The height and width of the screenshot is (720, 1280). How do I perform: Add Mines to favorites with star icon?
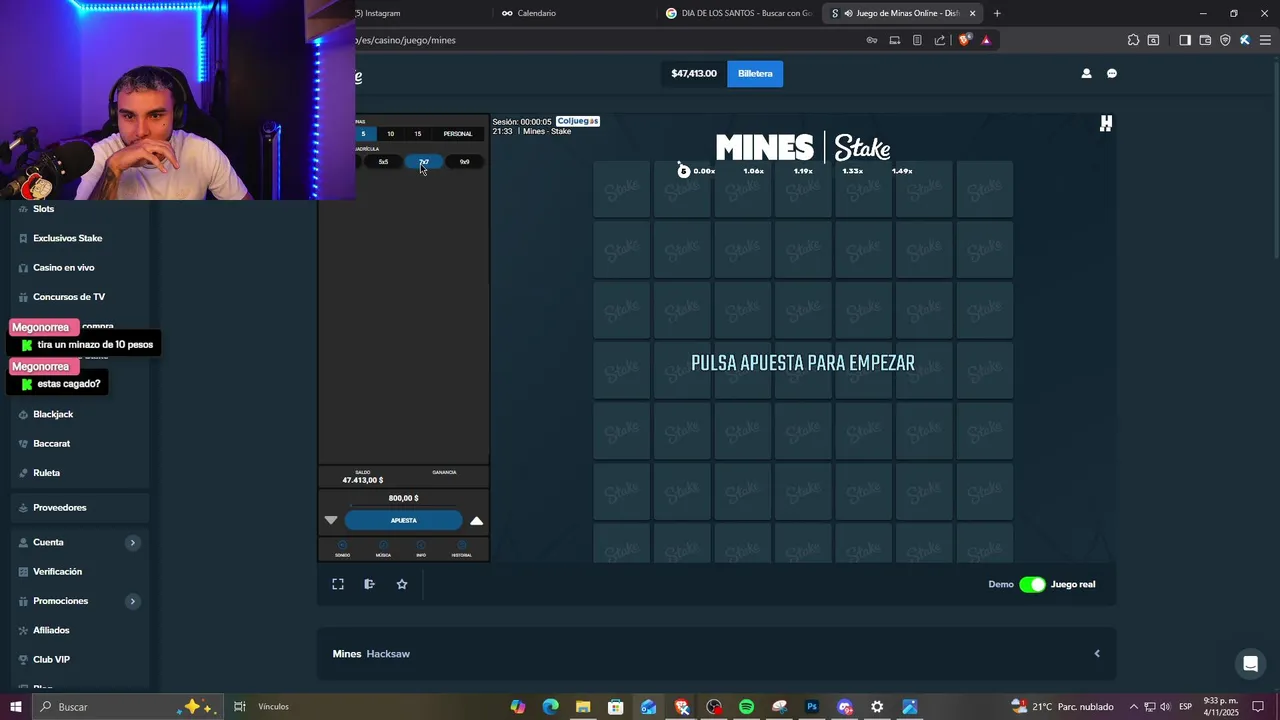[402, 584]
